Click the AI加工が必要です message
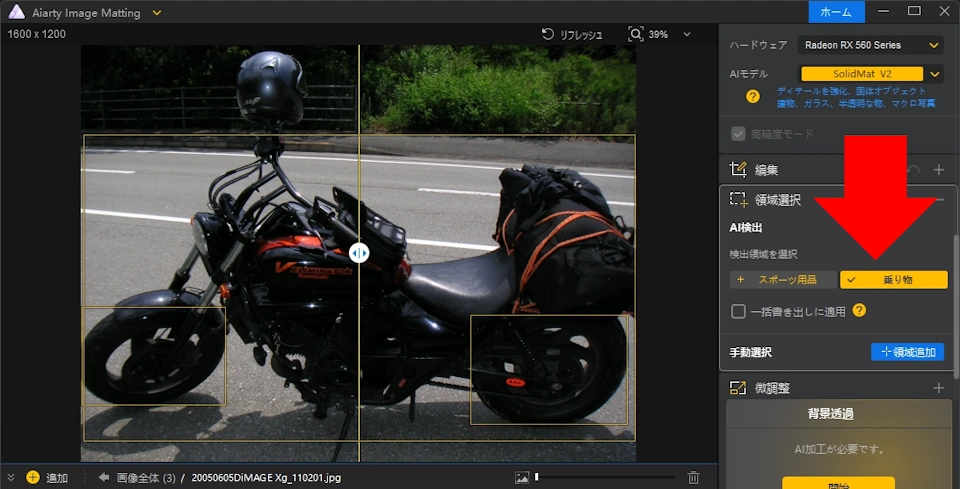Viewport: 960px width, 489px height. pyautogui.click(x=839, y=449)
